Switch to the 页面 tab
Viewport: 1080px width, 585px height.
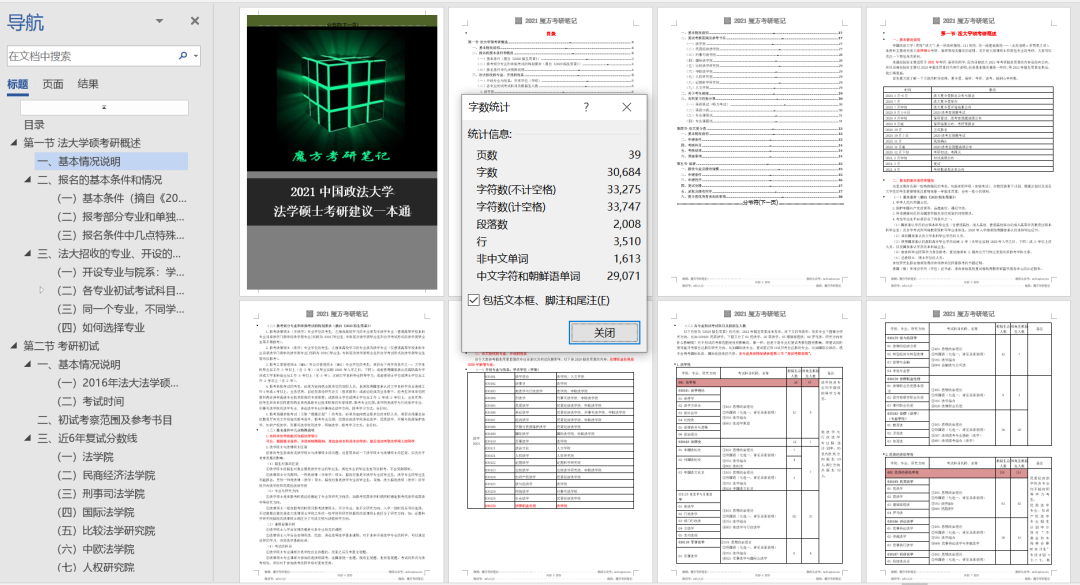pos(53,84)
